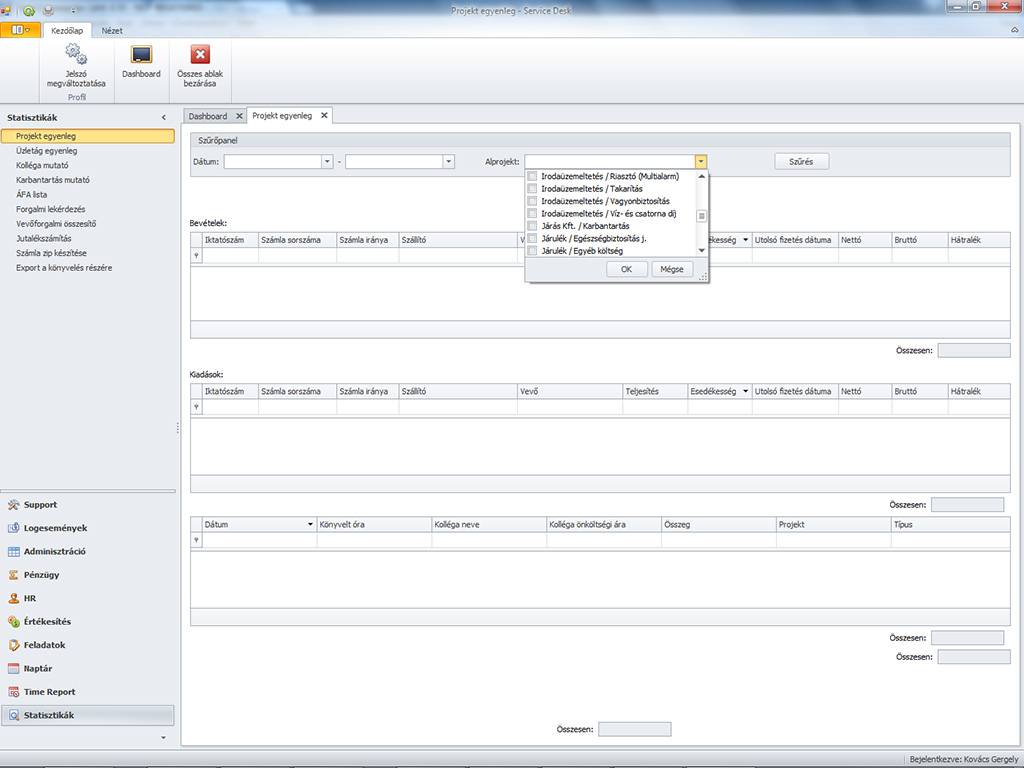The width and height of the screenshot is (1024, 768).
Task: Open Jutalékszámítás statistics item
Action: (x=44, y=238)
